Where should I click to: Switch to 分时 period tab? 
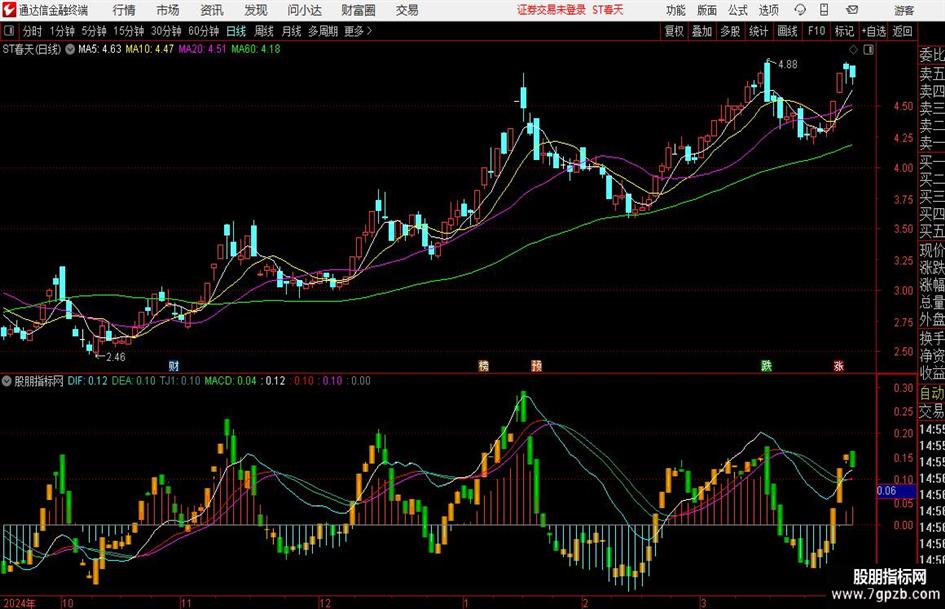[x=33, y=31]
